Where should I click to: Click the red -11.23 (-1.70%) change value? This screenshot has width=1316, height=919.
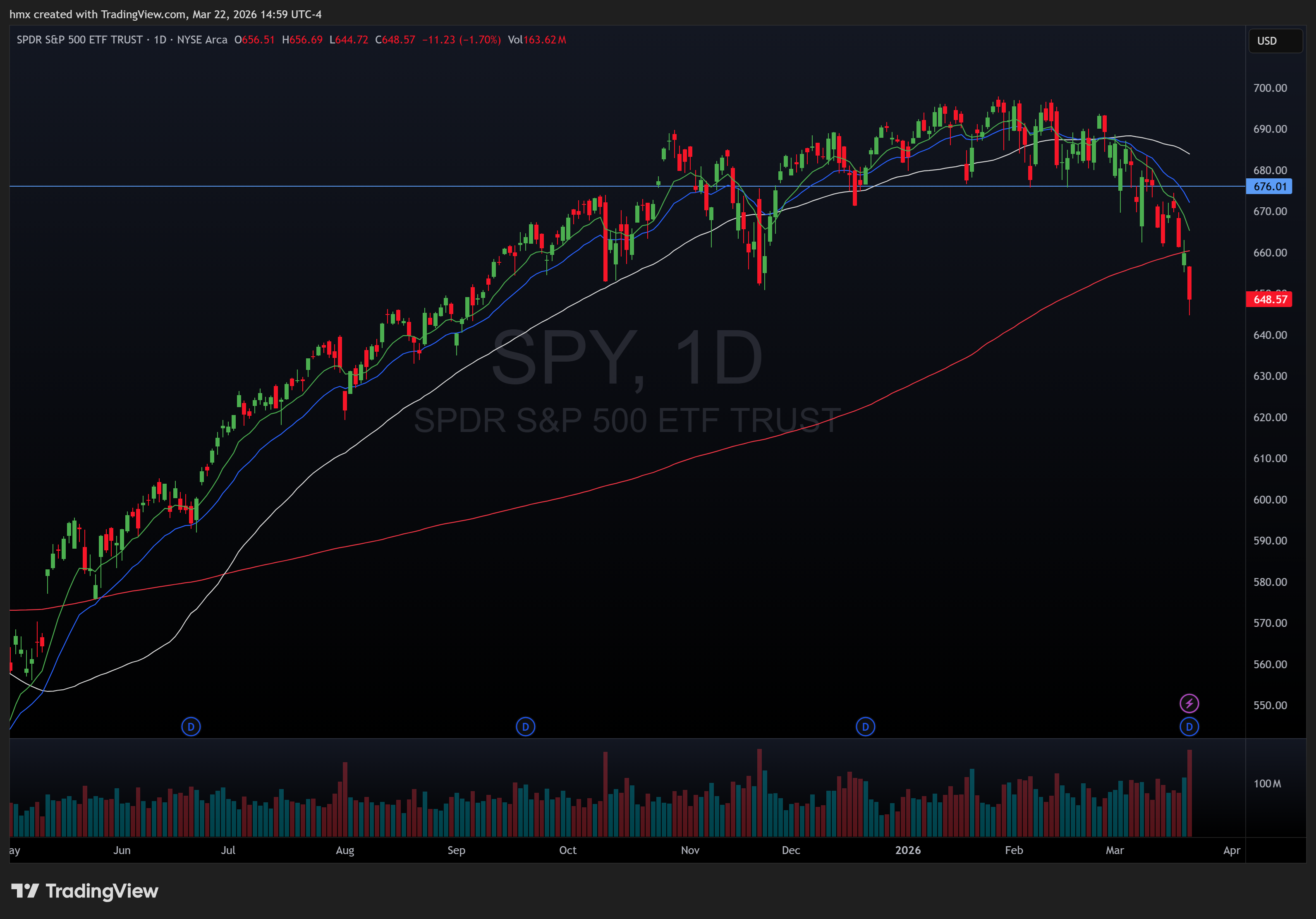coord(461,40)
